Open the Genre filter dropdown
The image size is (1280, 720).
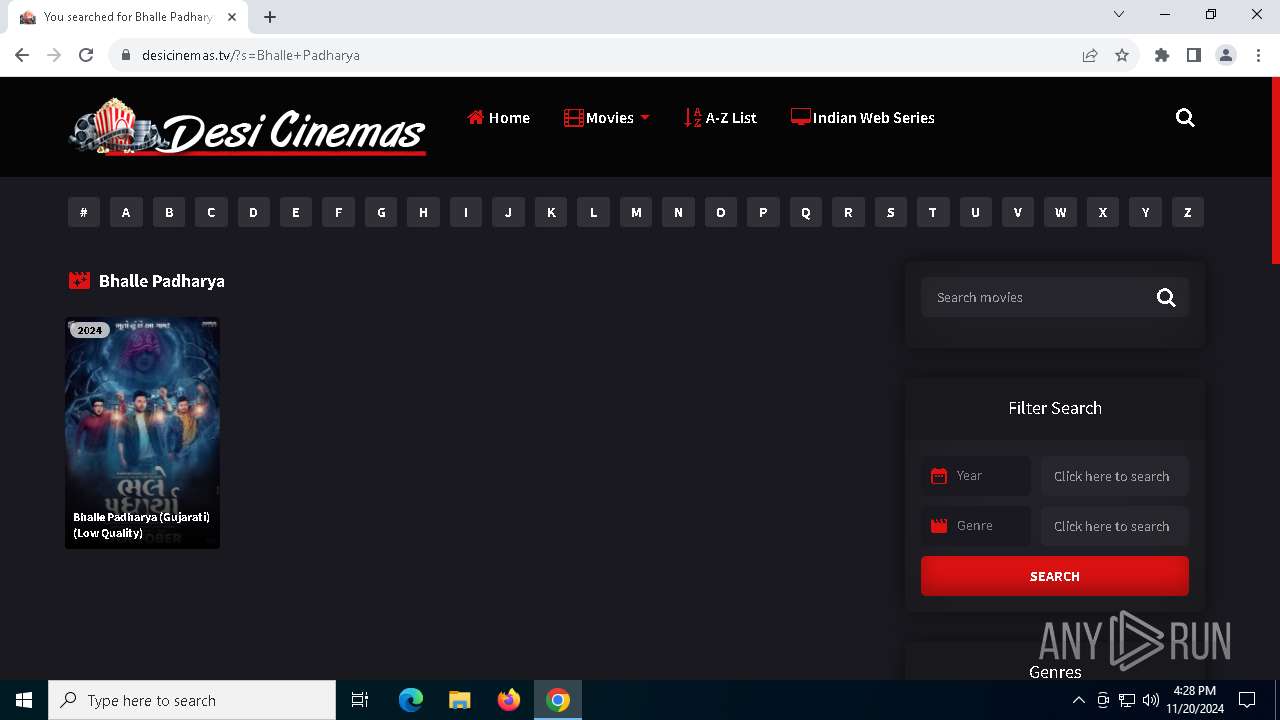coord(1115,526)
